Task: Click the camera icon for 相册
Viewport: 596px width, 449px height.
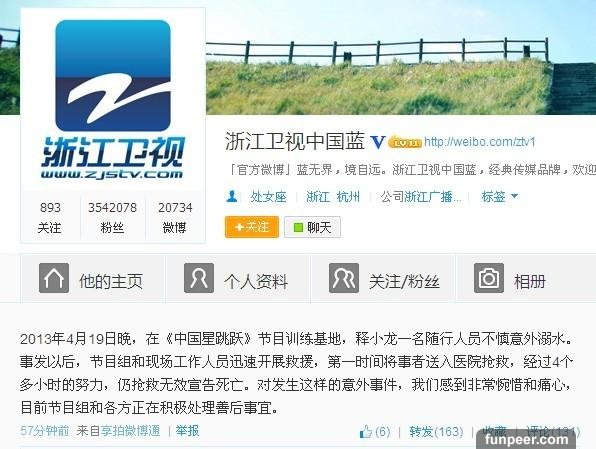Action: click(489, 278)
